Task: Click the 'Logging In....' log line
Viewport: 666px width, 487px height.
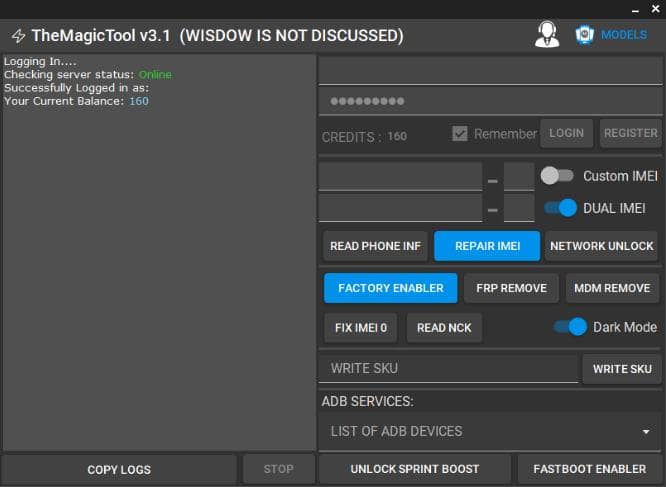Action: point(40,62)
